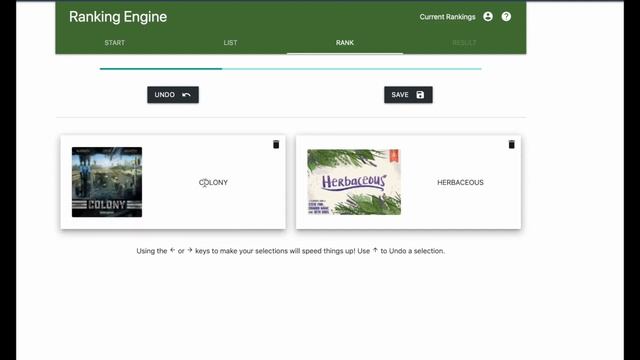This screenshot has width=640, height=360.
Task: Pick the HERBACEOUS name label
Action: [460, 182]
